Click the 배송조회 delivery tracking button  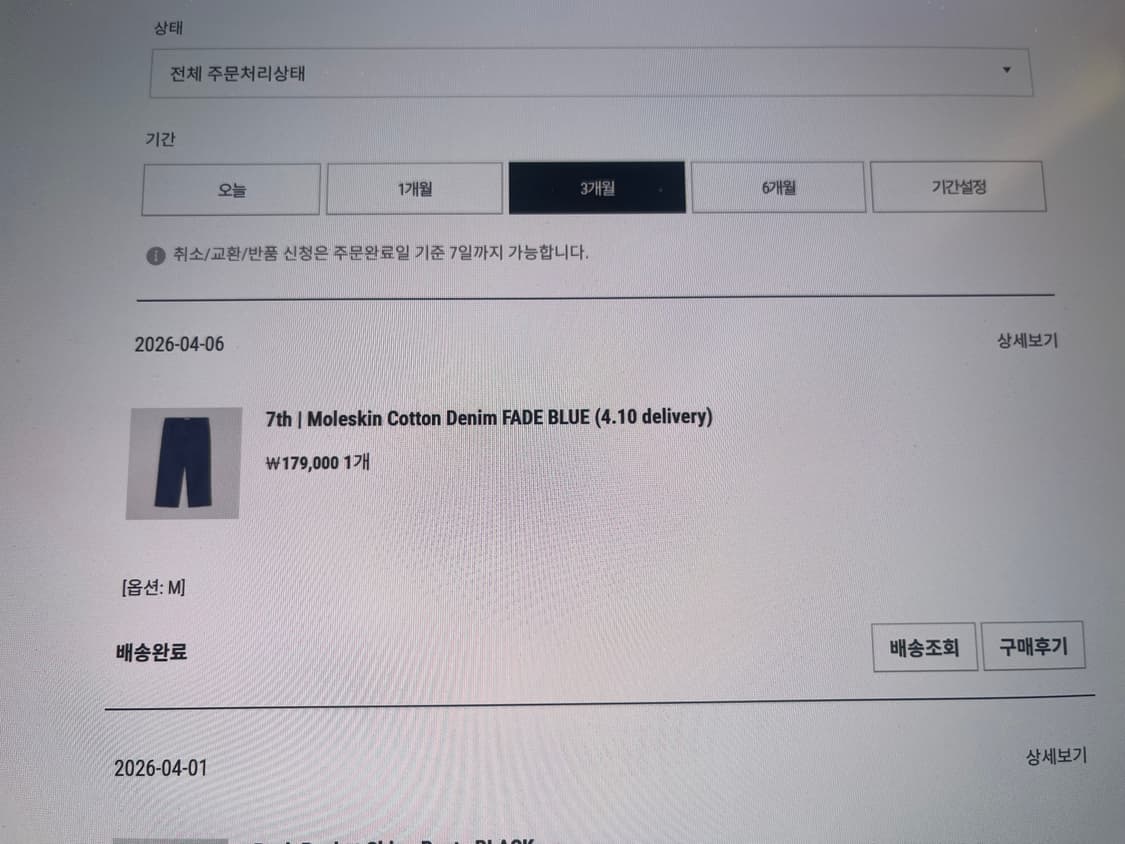point(924,647)
